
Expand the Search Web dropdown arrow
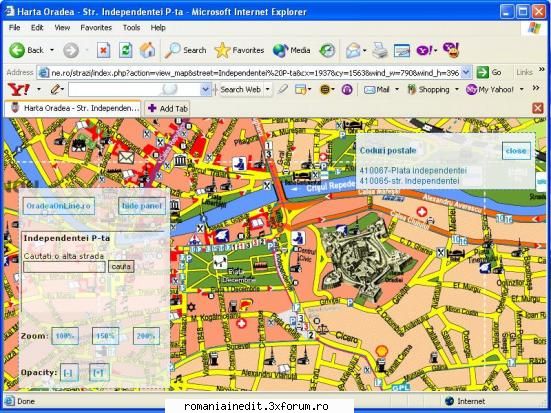click(268, 90)
